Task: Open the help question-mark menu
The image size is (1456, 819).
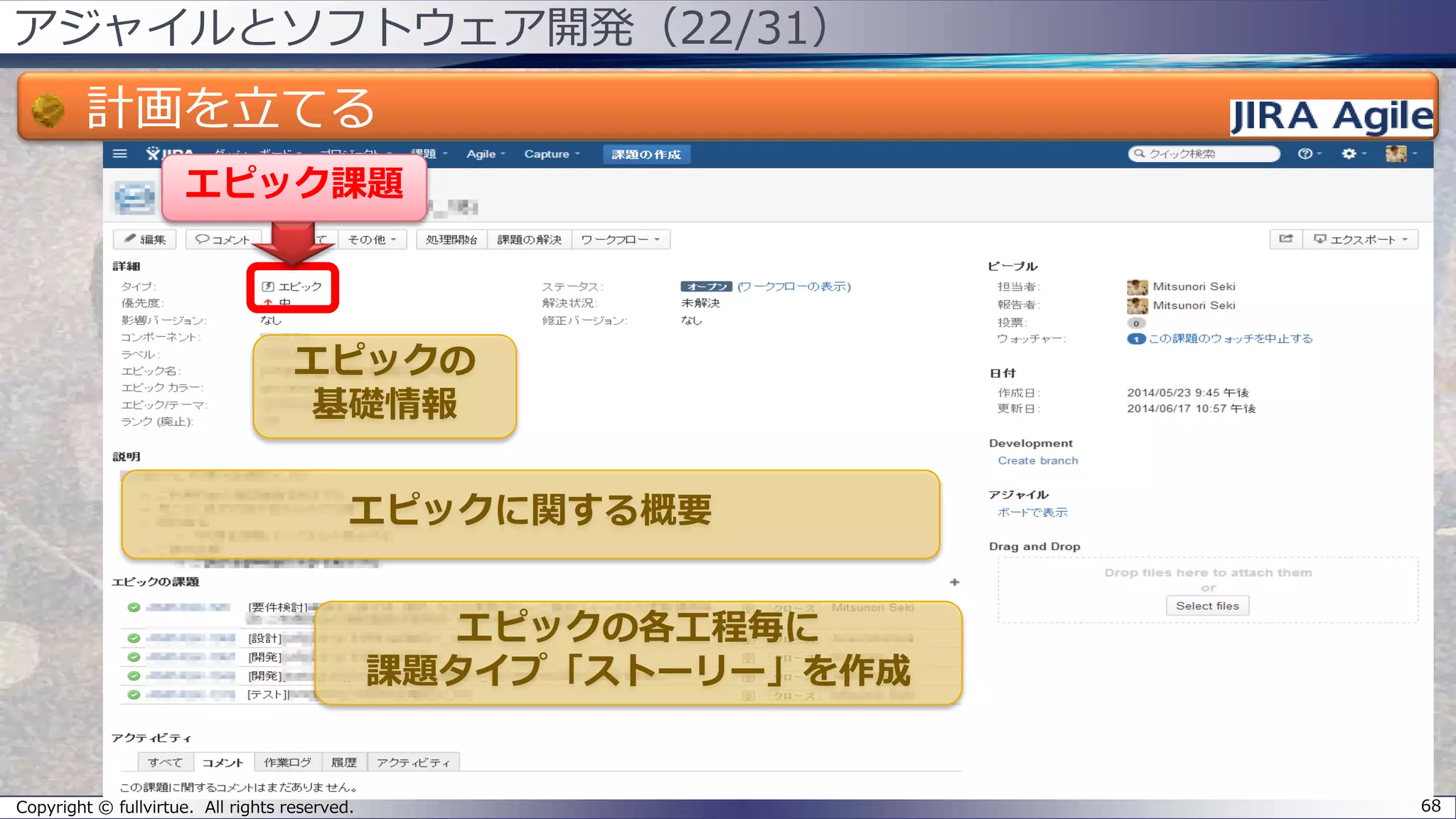Action: (1310, 154)
